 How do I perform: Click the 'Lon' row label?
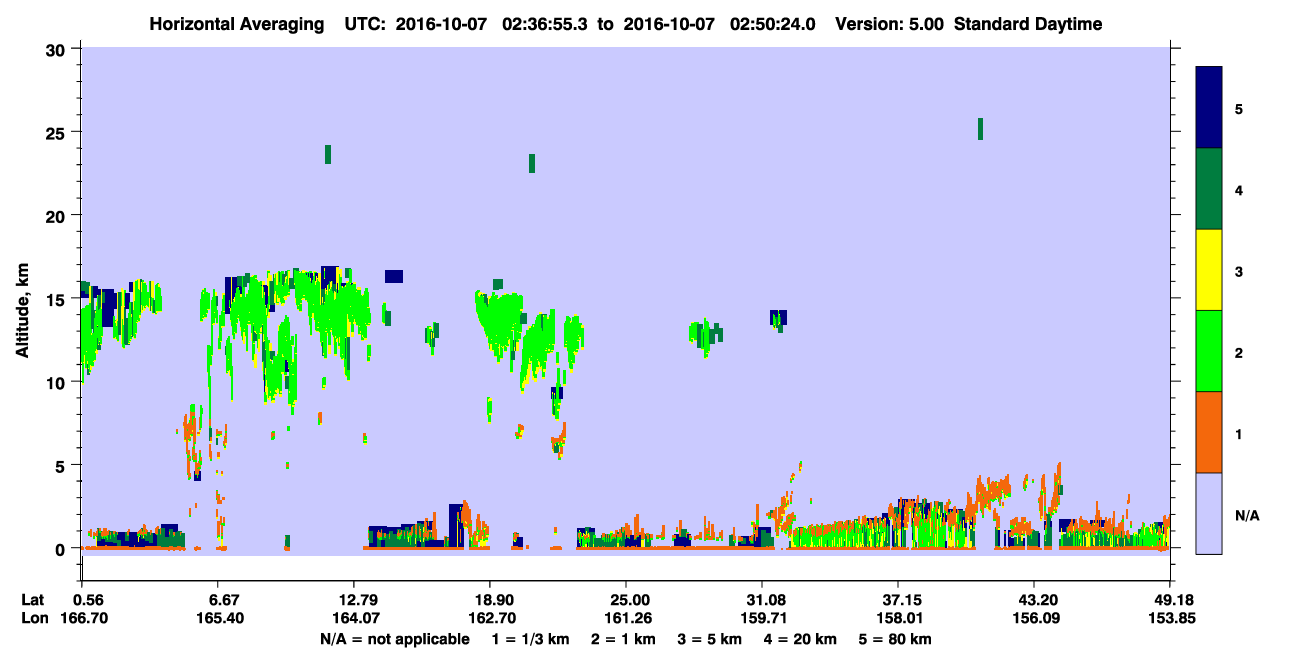pyautogui.click(x=34, y=619)
